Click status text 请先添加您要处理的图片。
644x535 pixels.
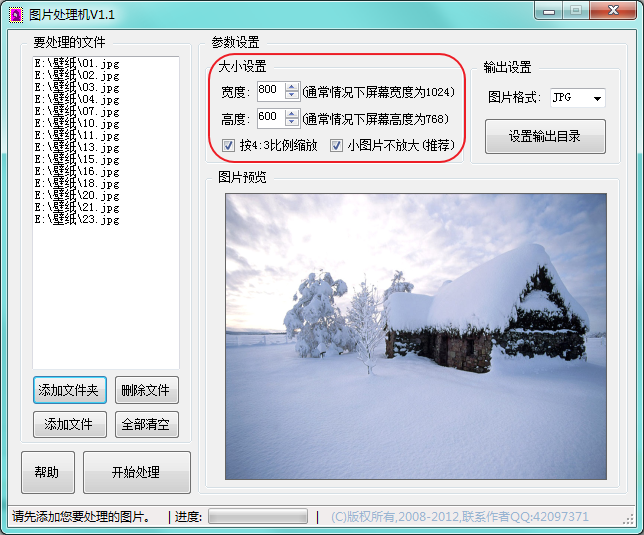click(x=81, y=517)
